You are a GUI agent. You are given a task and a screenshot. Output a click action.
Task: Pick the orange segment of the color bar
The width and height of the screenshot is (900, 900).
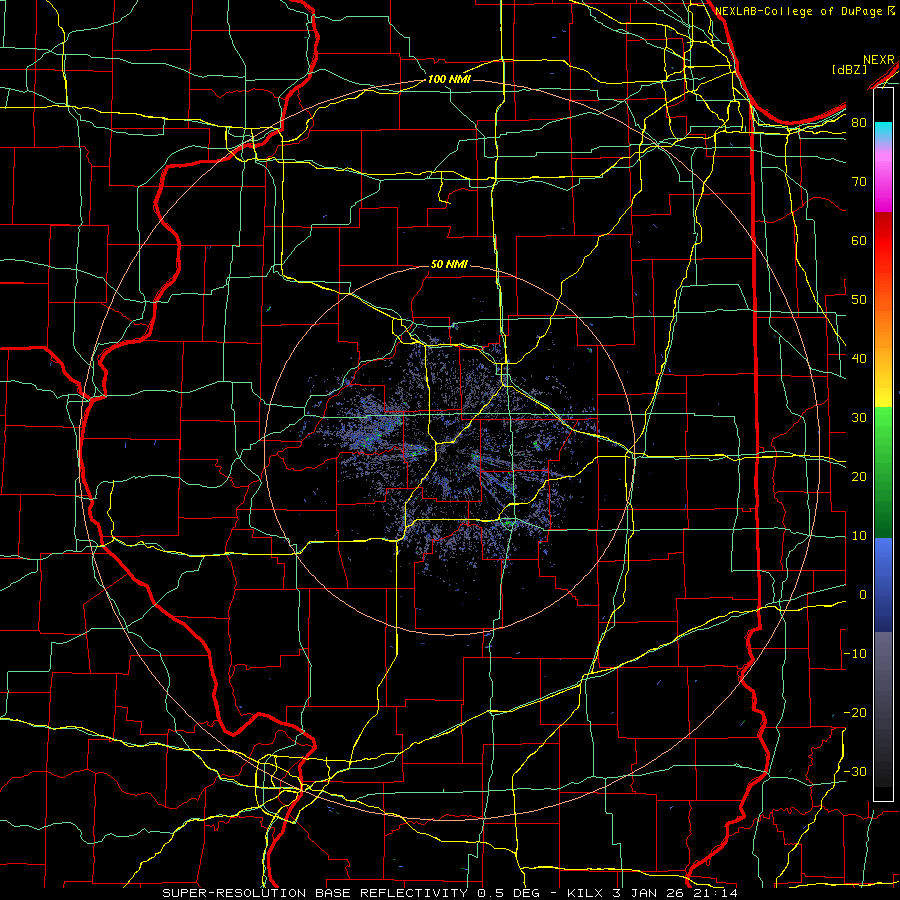[x=883, y=330]
